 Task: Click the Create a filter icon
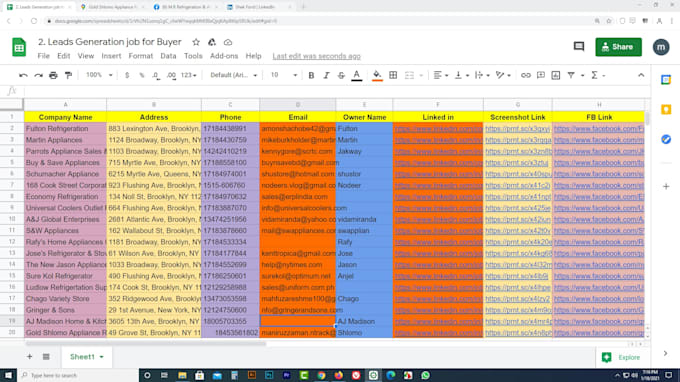tap(571, 75)
